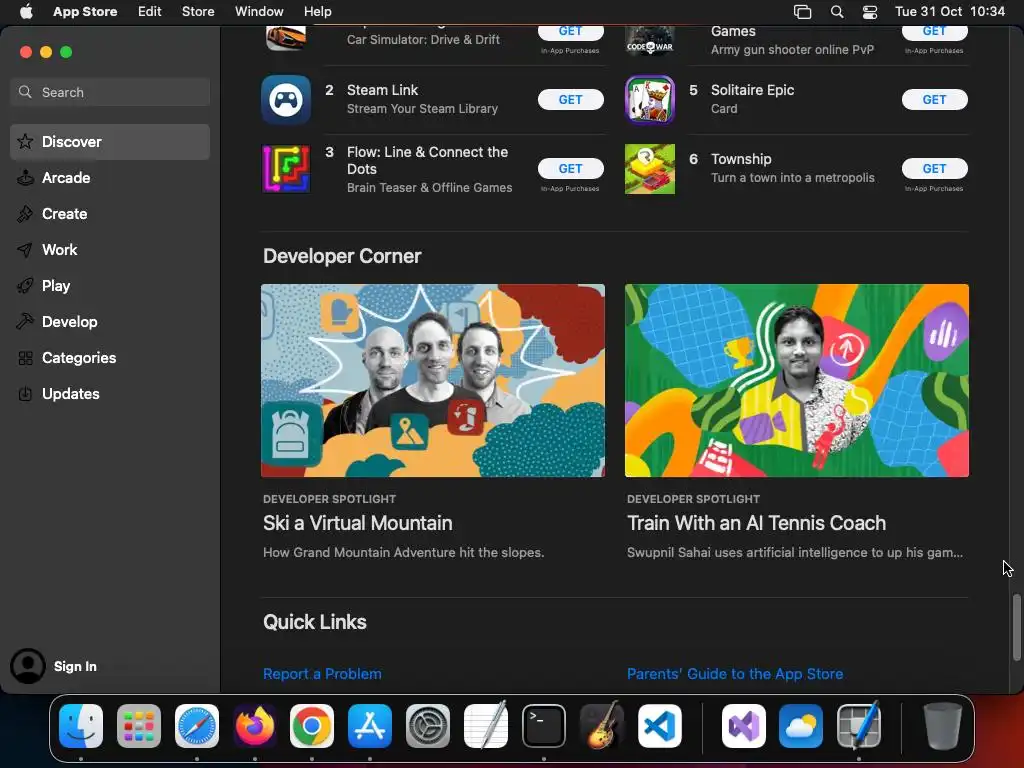Open the cloud weather app in the Dock
Viewport: 1024px width, 768px height.
(801, 726)
